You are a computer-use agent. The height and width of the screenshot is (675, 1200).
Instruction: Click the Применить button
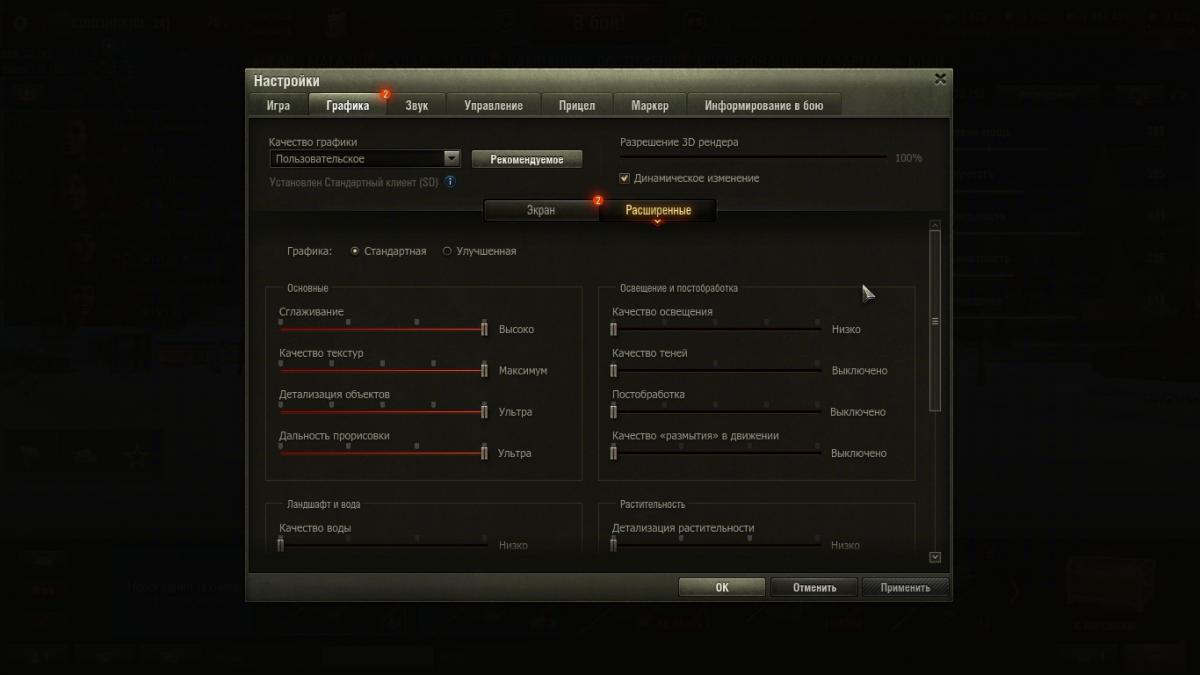click(x=905, y=587)
